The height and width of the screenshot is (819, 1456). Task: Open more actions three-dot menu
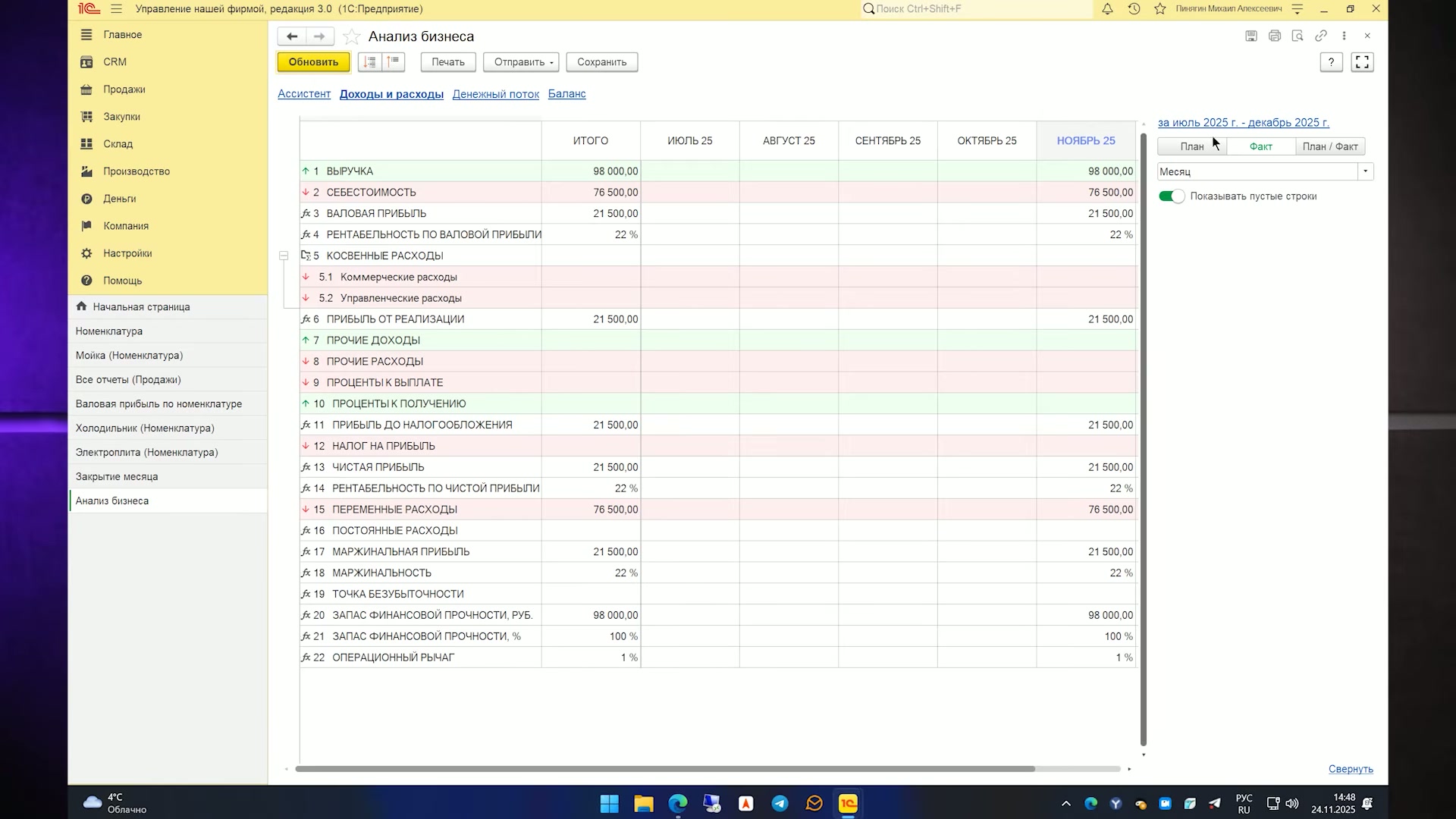click(x=1344, y=36)
